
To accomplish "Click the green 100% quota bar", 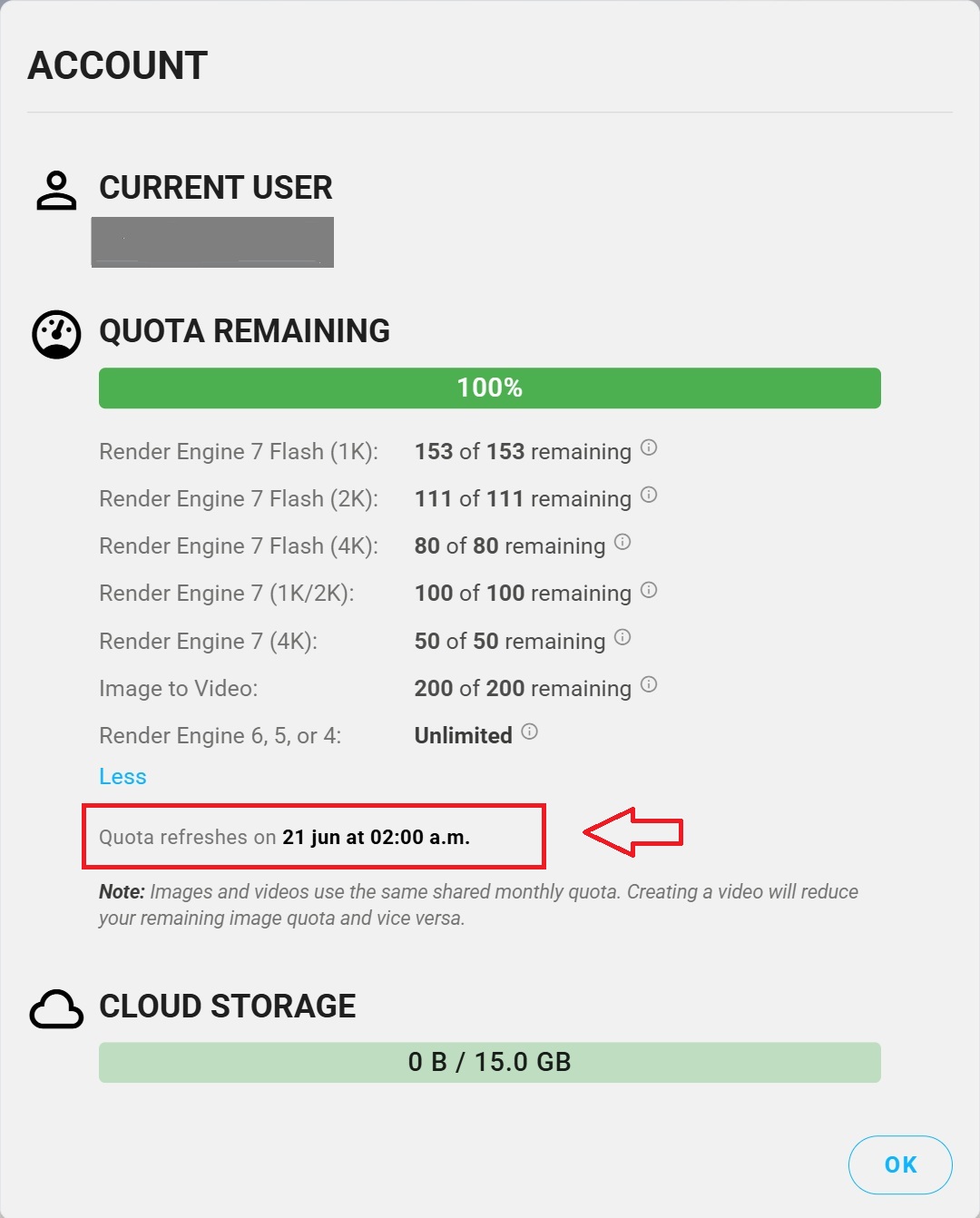I will point(490,388).
